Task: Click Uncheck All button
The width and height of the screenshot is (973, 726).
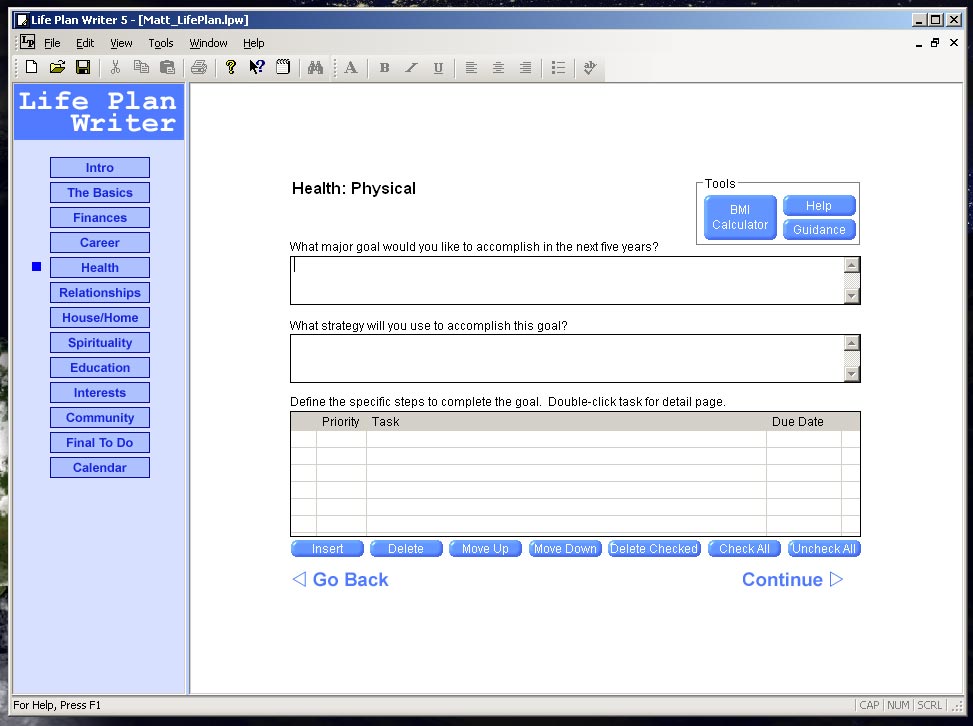Action: pyautogui.click(x=824, y=549)
